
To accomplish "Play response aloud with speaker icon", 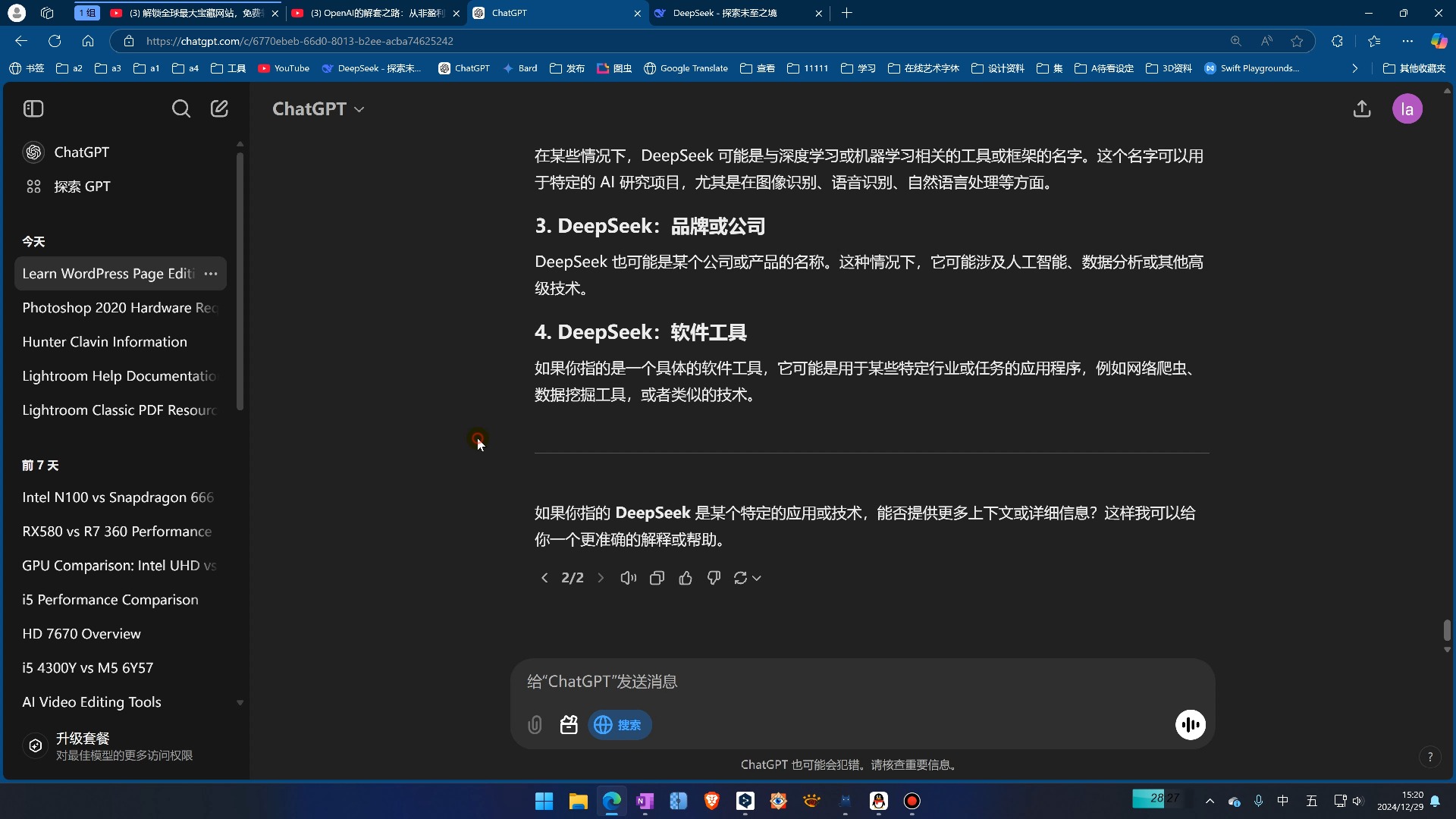I will (x=628, y=578).
